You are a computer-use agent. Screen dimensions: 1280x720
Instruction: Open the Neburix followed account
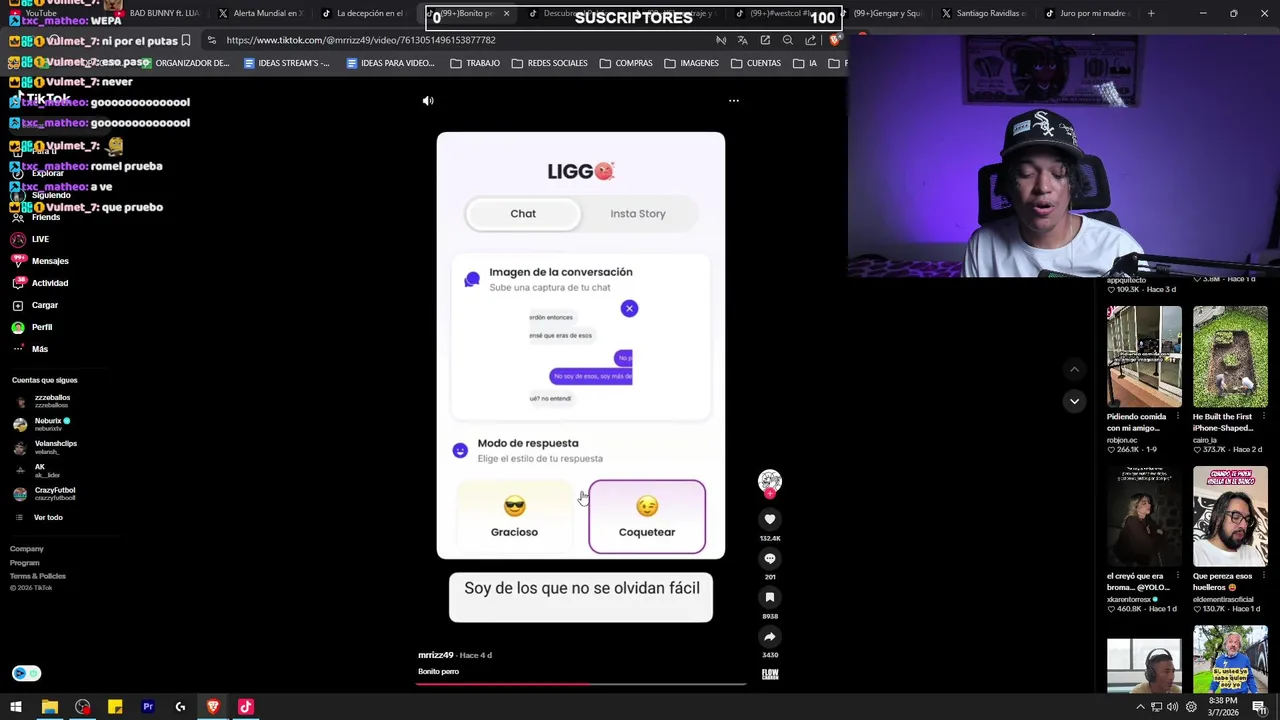pyautogui.click(x=42, y=424)
